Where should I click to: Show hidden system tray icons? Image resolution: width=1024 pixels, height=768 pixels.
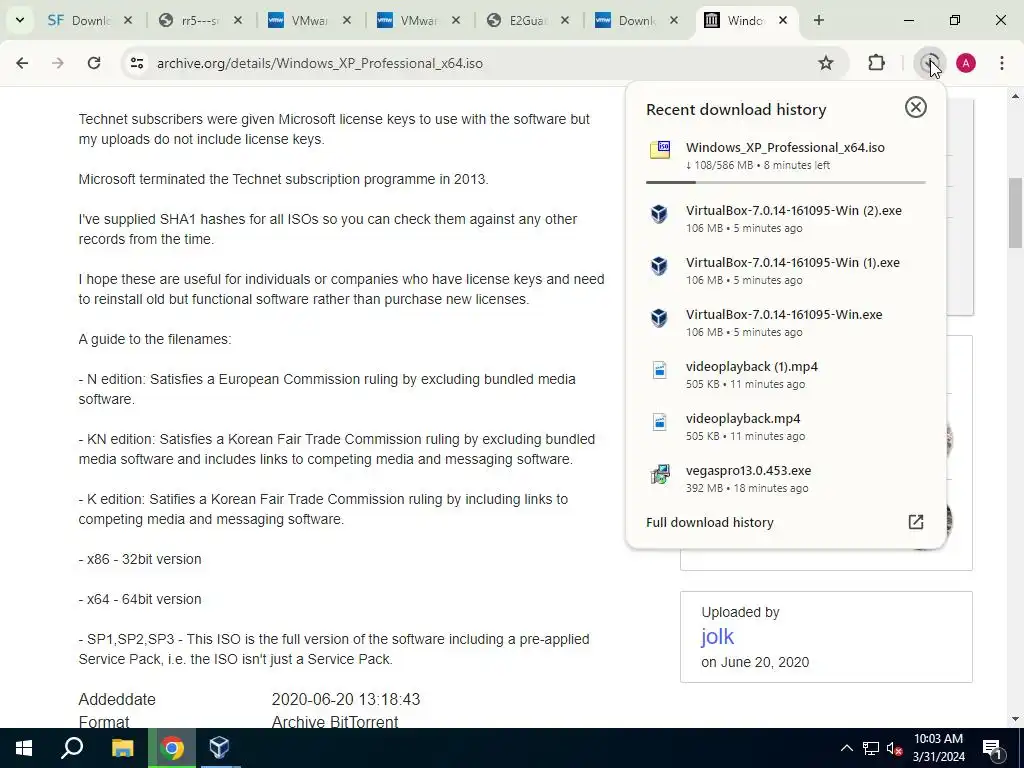coord(846,748)
